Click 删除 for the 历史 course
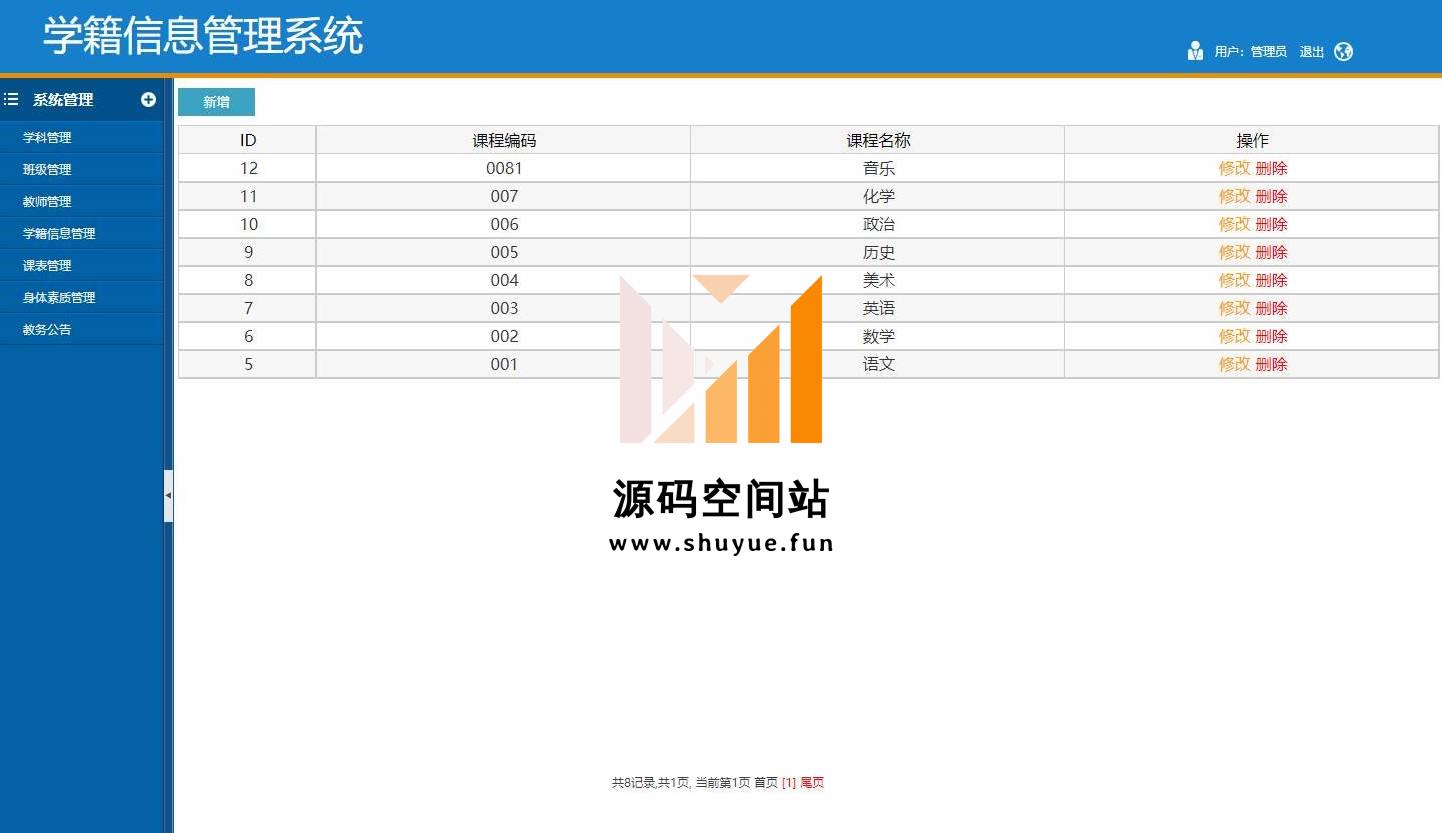The image size is (1442, 833). tap(1271, 252)
